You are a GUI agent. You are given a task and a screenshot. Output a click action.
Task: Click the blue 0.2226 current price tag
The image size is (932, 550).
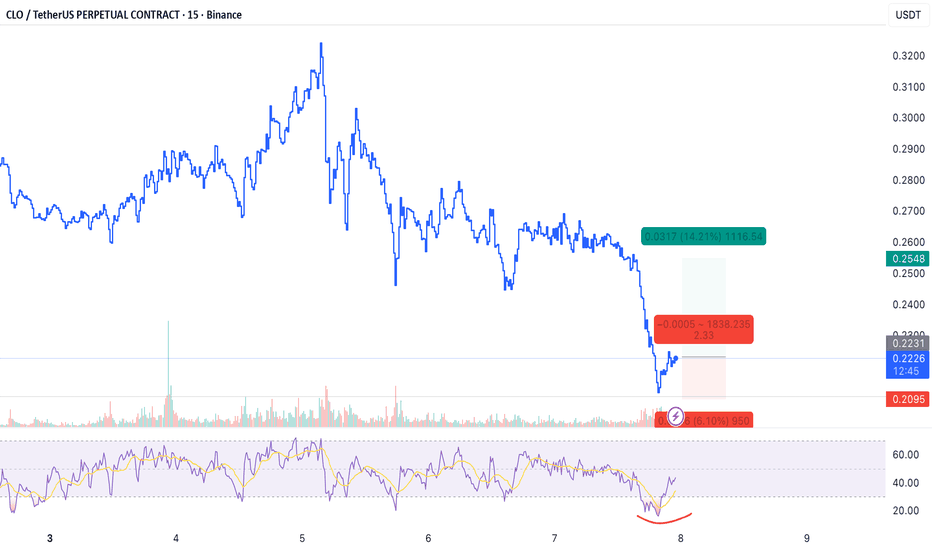click(x=908, y=358)
